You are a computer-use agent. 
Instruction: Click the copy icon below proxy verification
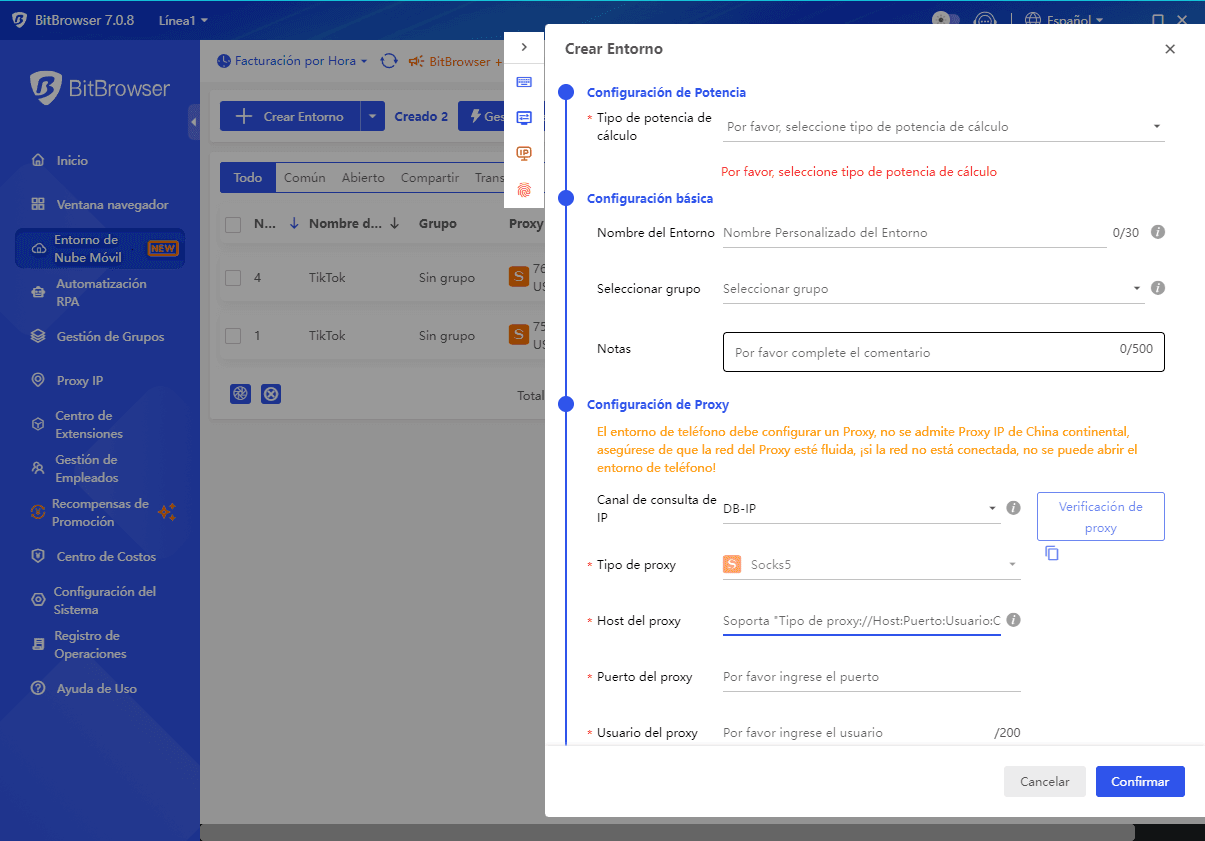[1051, 553]
